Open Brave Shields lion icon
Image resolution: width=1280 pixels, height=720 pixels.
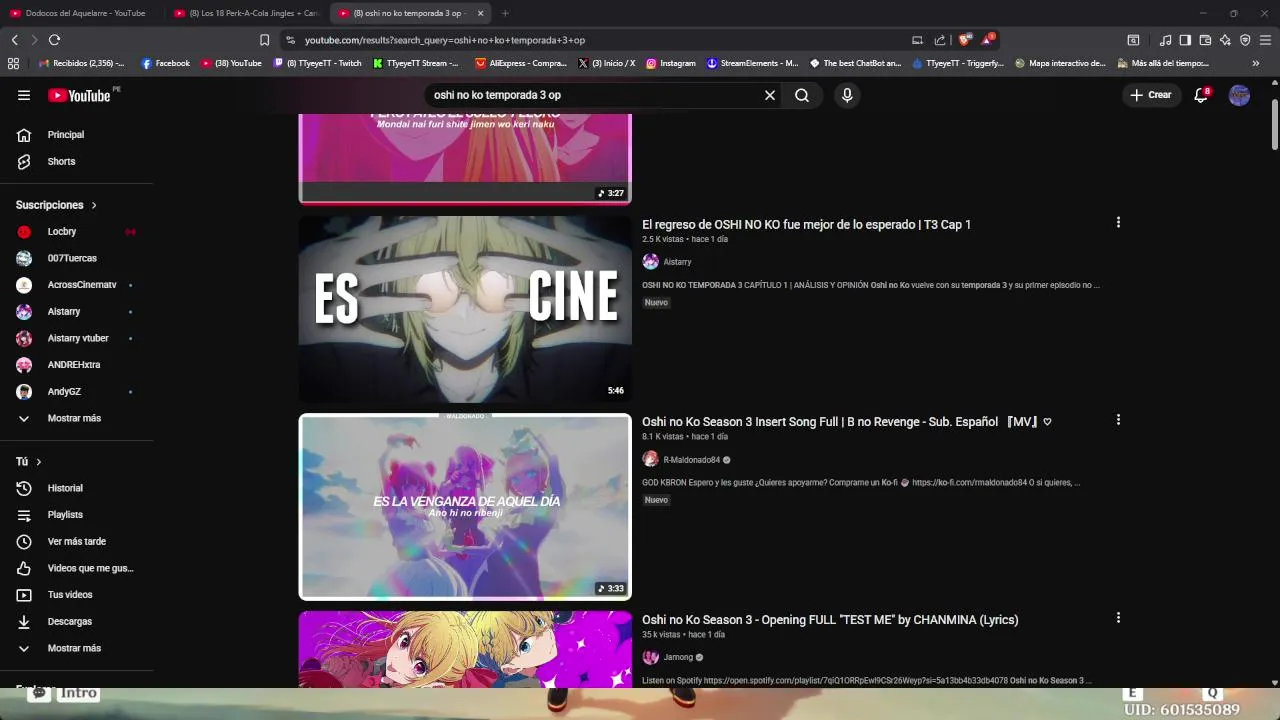(x=964, y=40)
